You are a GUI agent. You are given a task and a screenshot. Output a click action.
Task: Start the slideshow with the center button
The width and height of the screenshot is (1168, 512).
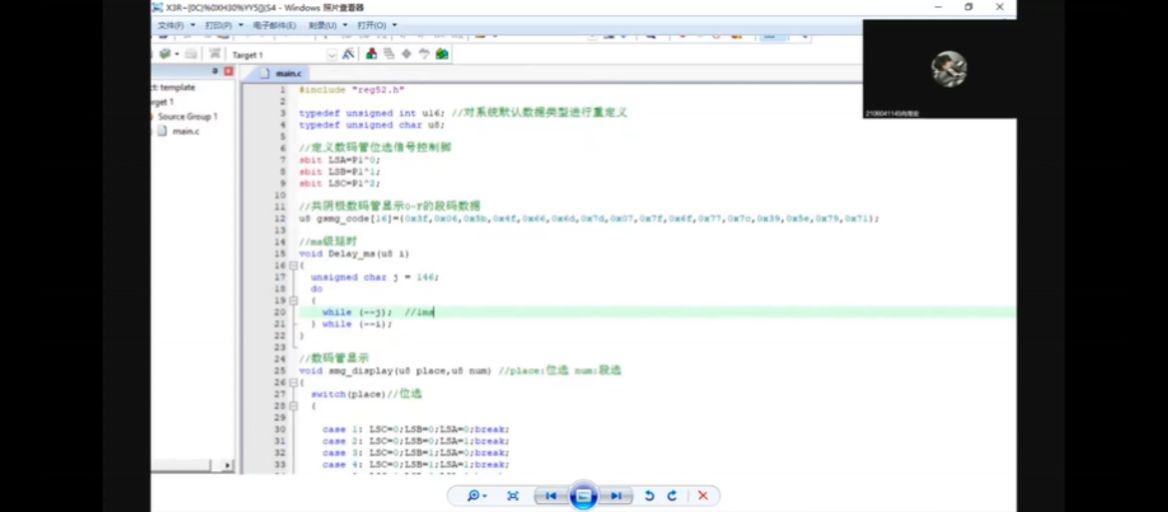(583, 496)
